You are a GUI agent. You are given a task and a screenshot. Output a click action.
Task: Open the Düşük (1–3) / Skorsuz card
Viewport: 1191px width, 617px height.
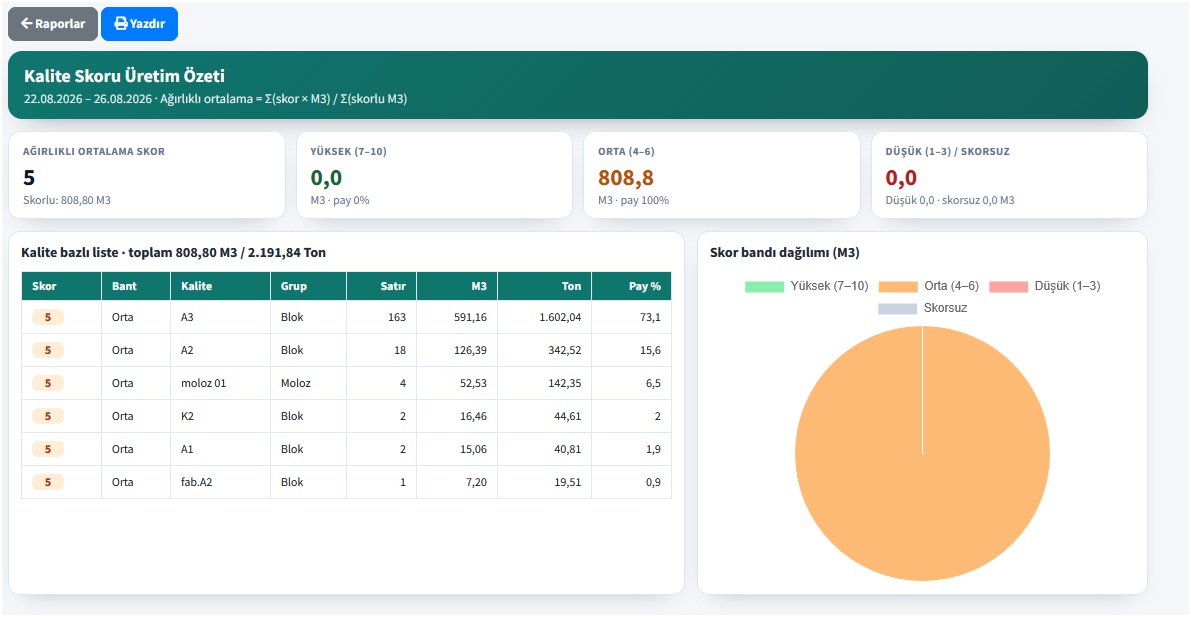(x=1009, y=176)
